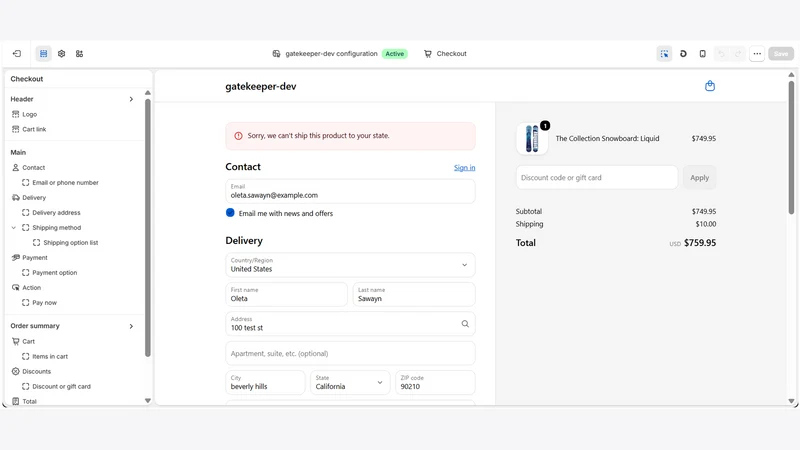Click the preview scrollbar up arrow
This screenshot has height=450, width=800.
pos(791,75)
